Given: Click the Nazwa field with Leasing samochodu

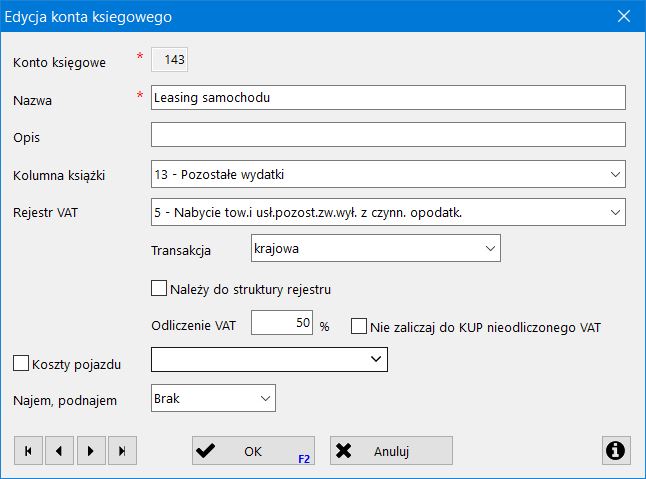Looking at the screenshot, I should click(x=387, y=97).
